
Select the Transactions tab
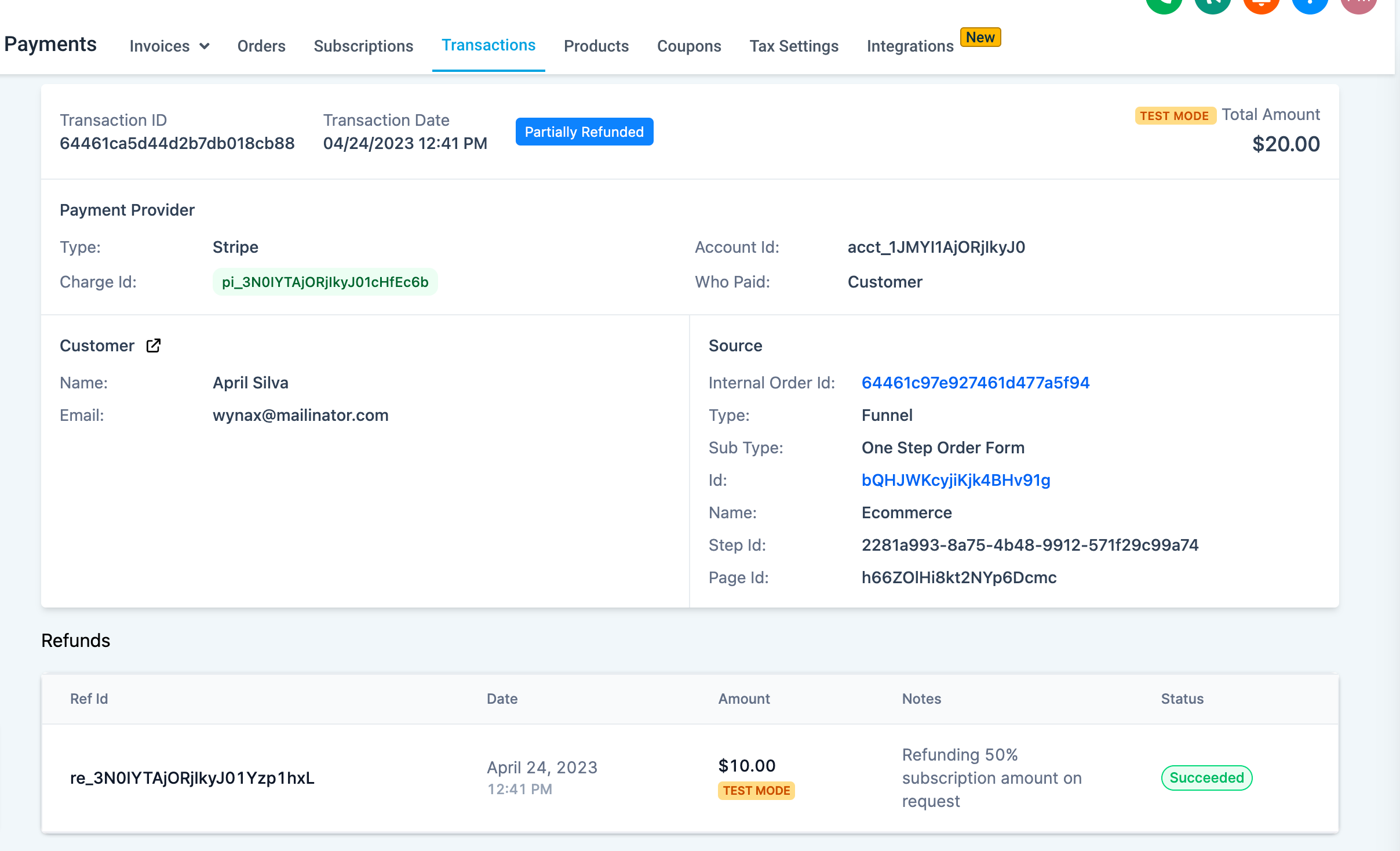[x=488, y=45]
